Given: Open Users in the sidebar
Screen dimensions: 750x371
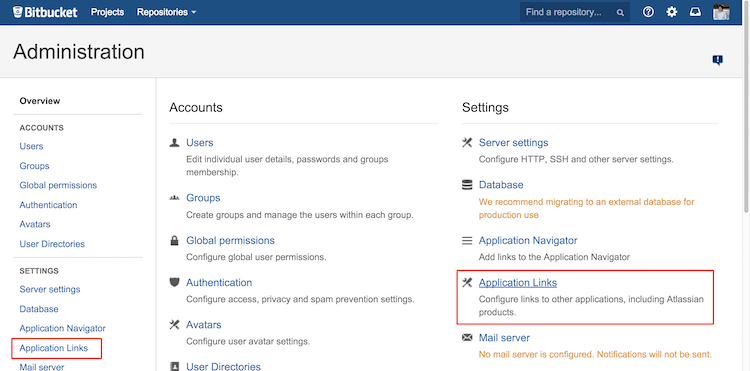Looking at the screenshot, I should (x=31, y=146).
